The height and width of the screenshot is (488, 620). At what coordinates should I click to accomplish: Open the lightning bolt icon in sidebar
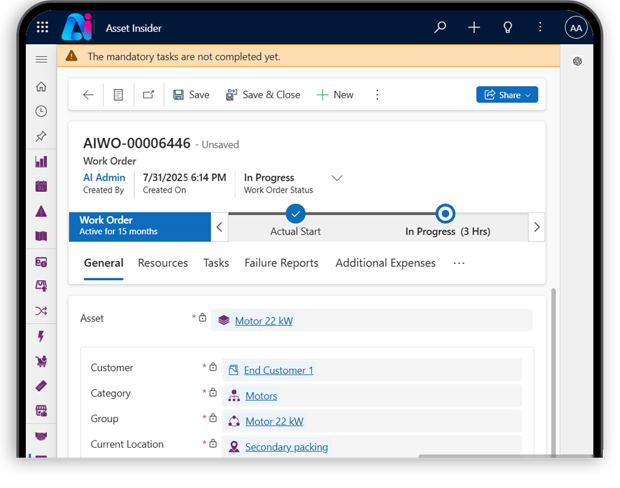point(41,337)
